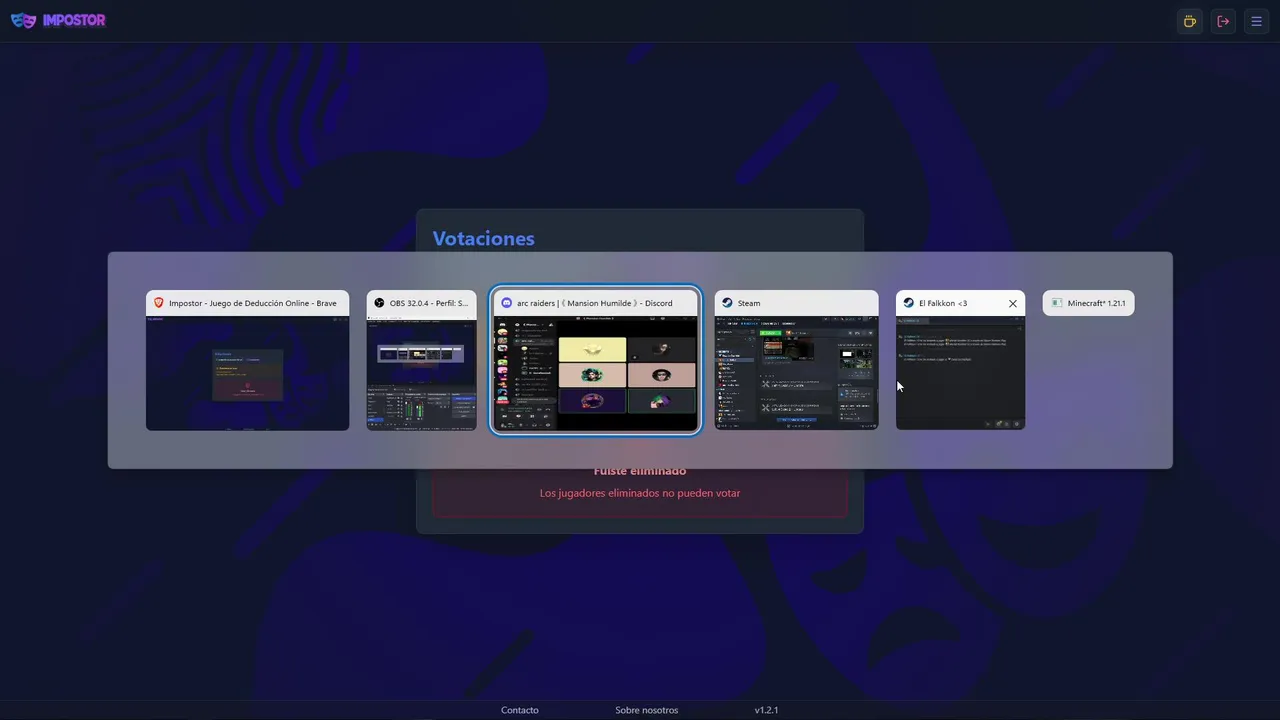This screenshot has height=720, width=1280.
Task: Switch to Minecraft 1.21.1 window
Action: [x=1088, y=303]
